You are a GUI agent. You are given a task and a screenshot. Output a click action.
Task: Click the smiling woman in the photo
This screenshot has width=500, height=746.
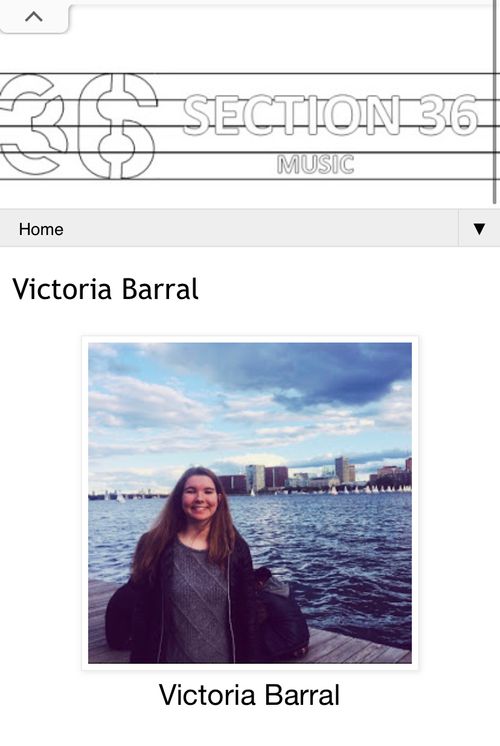(x=199, y=566)
